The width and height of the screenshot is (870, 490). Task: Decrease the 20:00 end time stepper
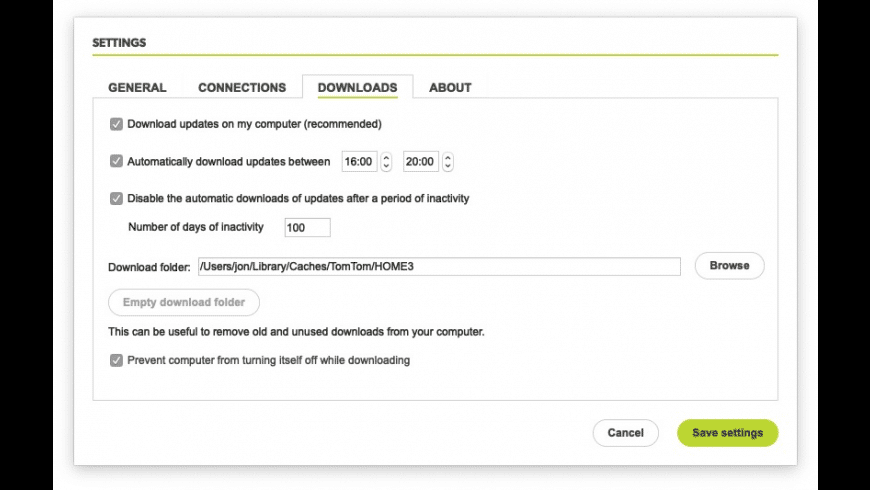tap(447, 166)
